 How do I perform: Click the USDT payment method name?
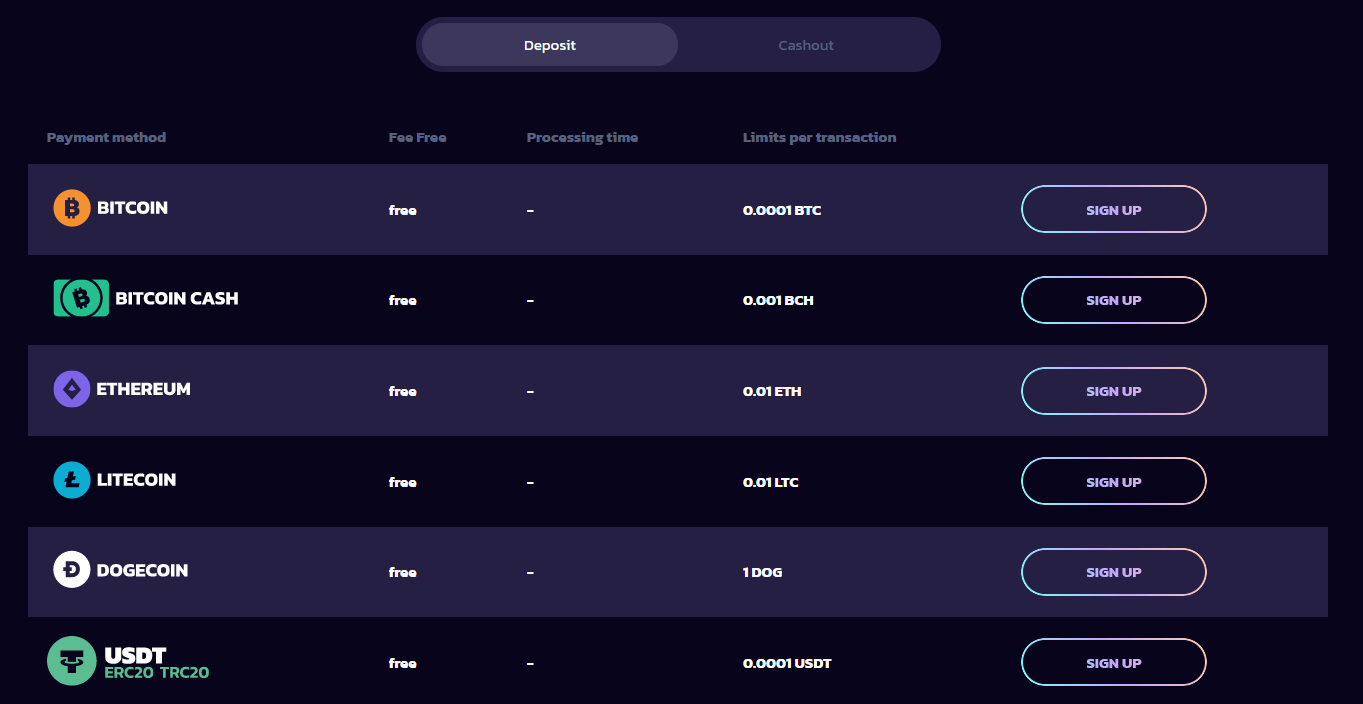135,656
